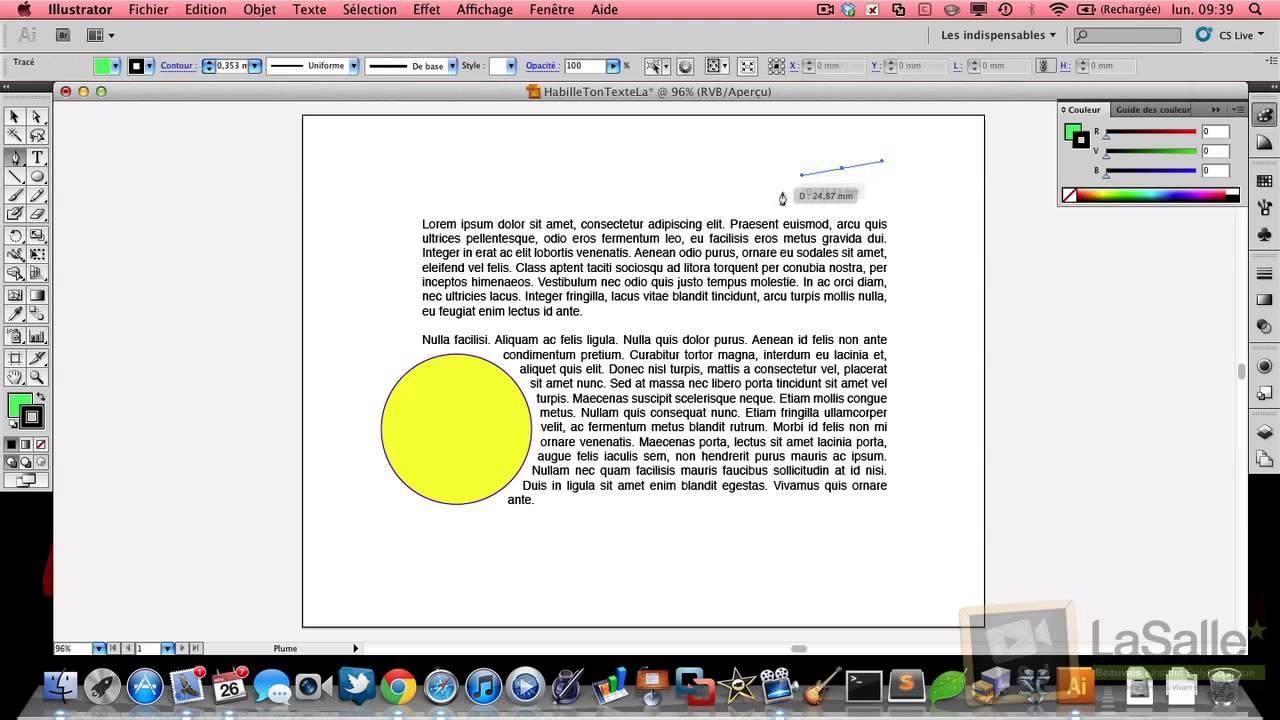Select the Eraser tool

[37, 214]
